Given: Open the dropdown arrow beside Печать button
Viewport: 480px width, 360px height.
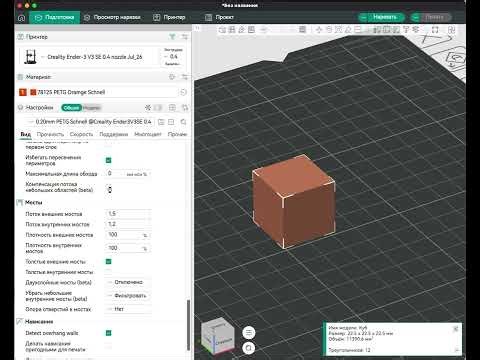Looking at the screenshot, I should click(x=416, y=17).
